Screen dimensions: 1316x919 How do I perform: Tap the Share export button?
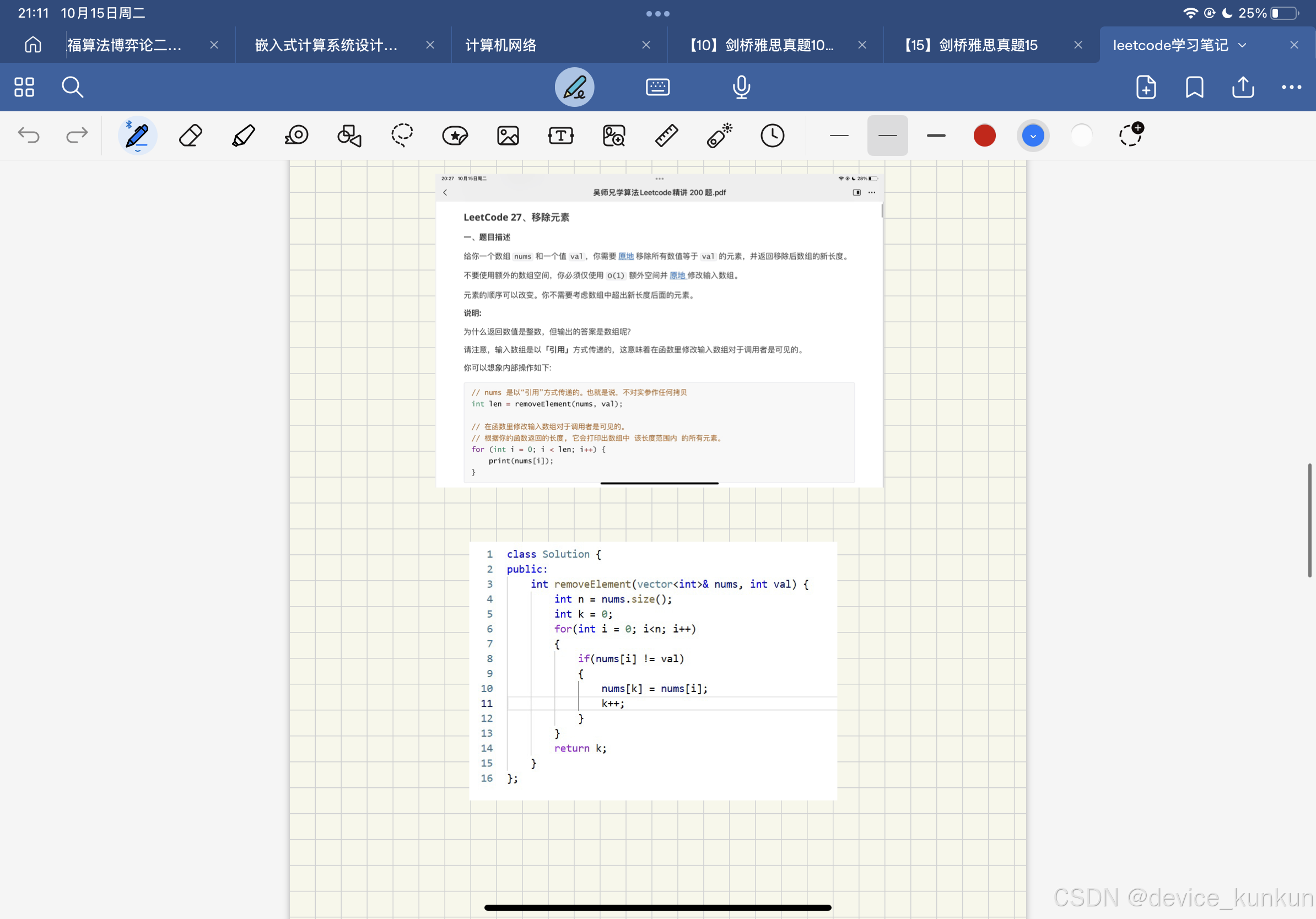(x=1243, y=87)
